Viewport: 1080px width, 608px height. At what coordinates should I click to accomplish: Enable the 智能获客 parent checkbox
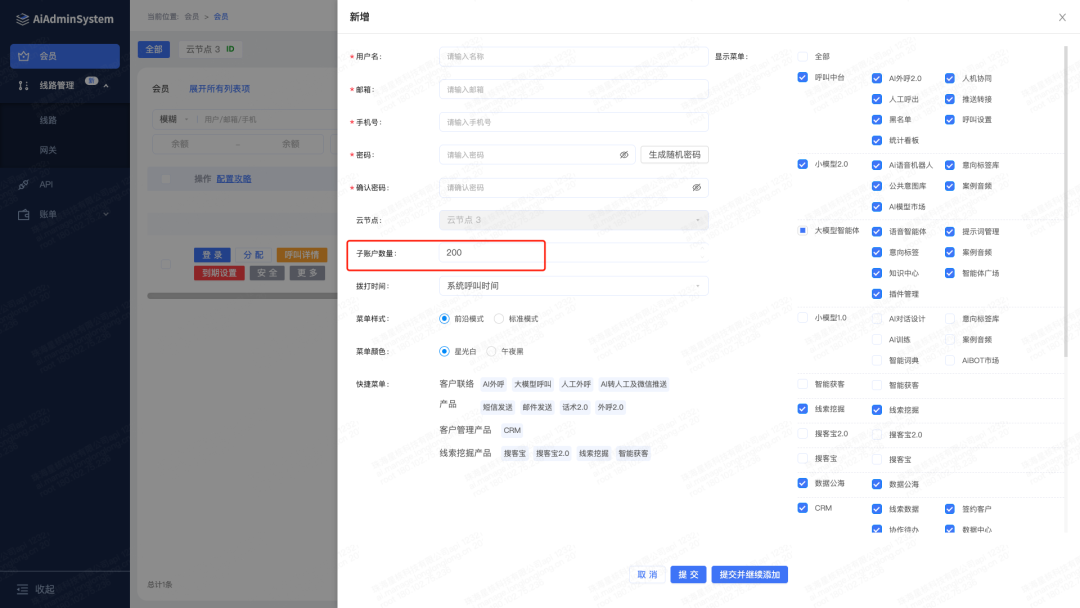[802, 384]
